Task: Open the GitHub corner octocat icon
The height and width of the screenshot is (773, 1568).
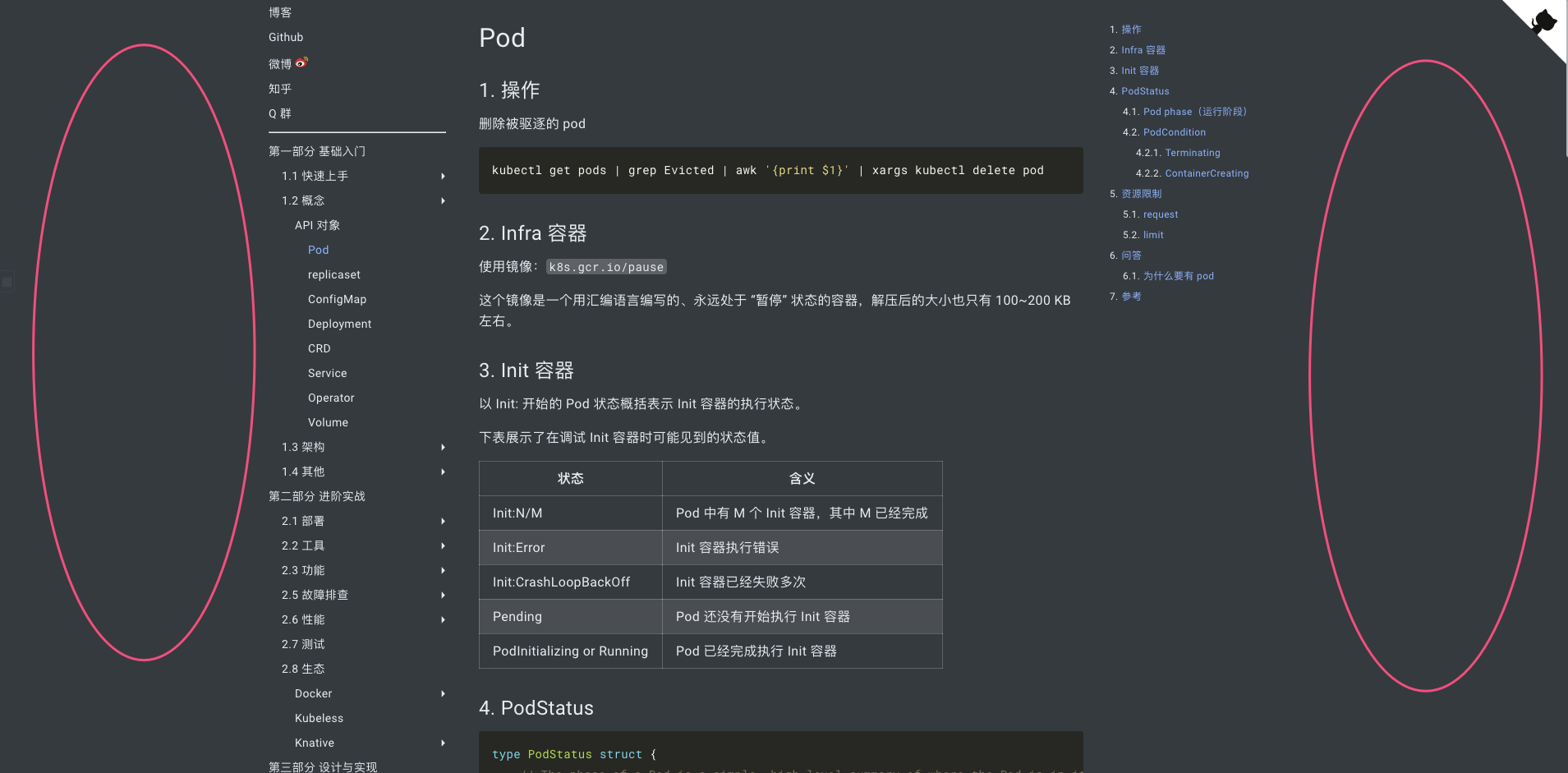Action: [1543, 21]
